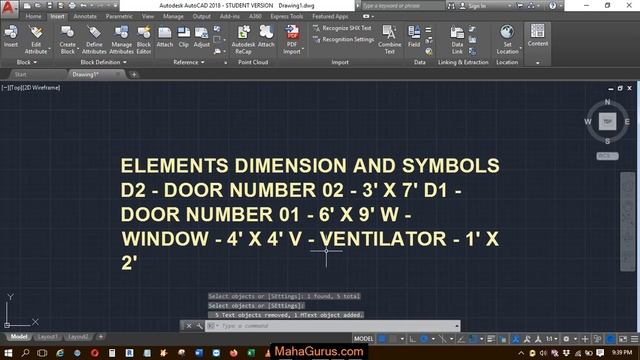
Task: Start the PDF Import tool
Action: click(x=292, y=39)
